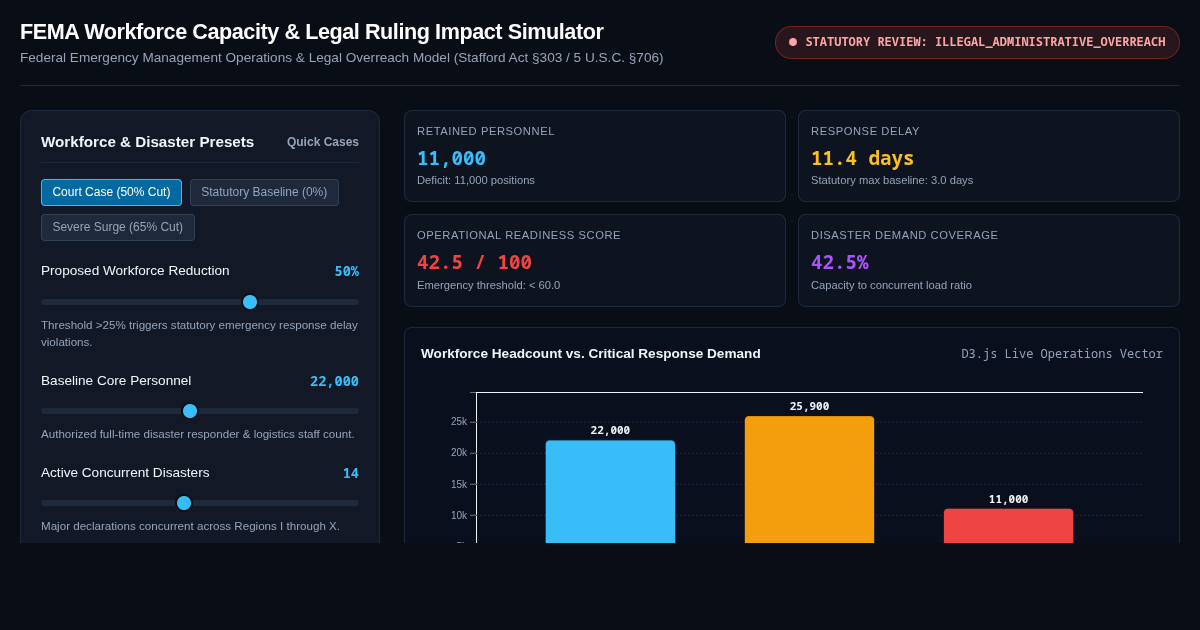The width and height of the screenshot is (1200, 630).
Task: Select the Severe Surge (65% Cut) preset
Action: (118, 227)
